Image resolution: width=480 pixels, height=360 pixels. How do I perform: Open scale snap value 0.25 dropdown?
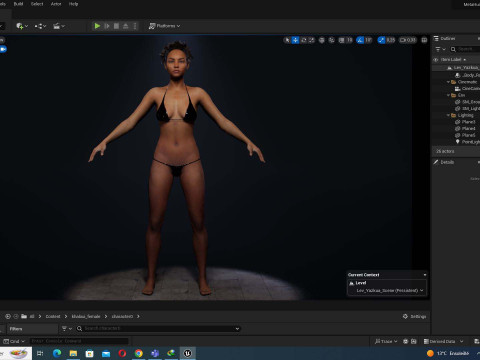point(391,40)
